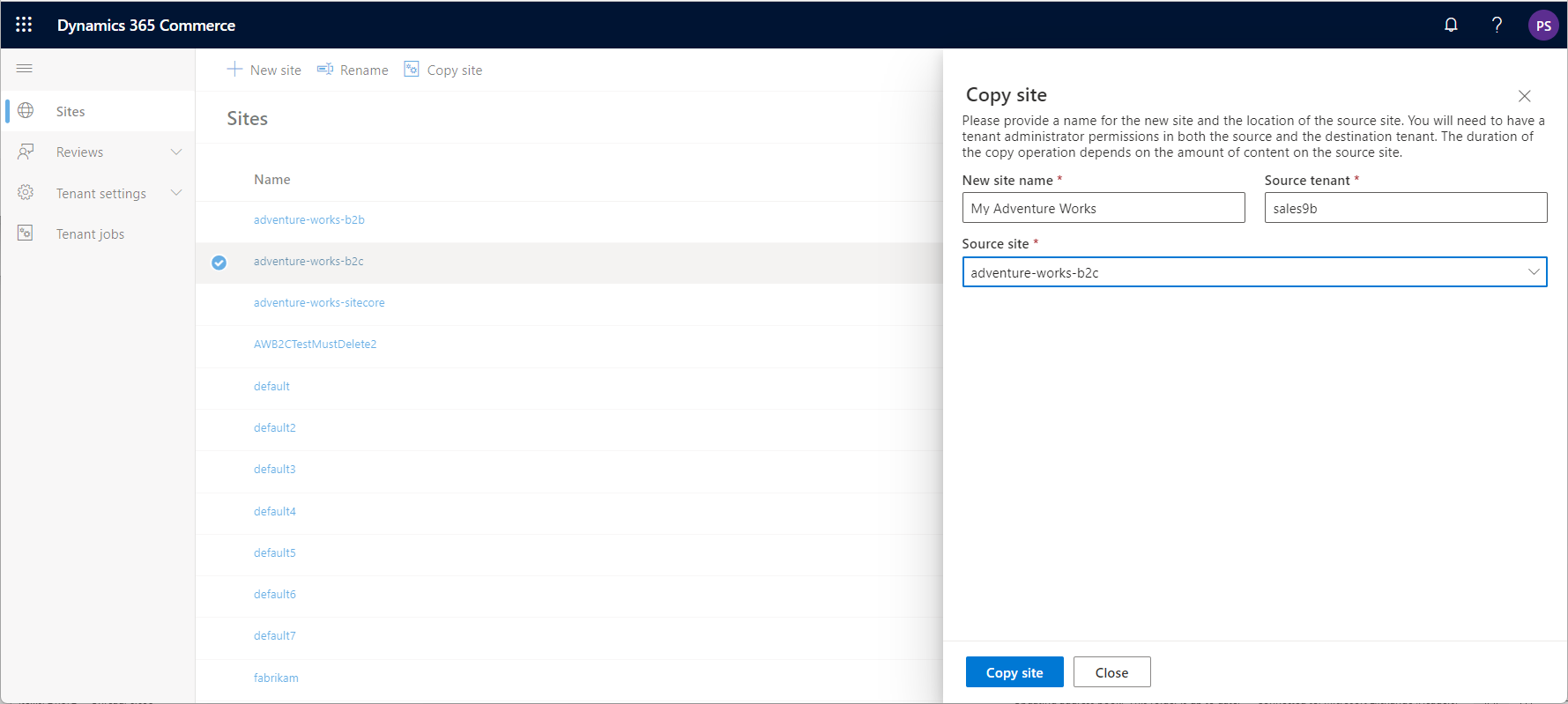Open notifications bell icon
This screenshot has width=1568, height=704.
coord(1451,25)
